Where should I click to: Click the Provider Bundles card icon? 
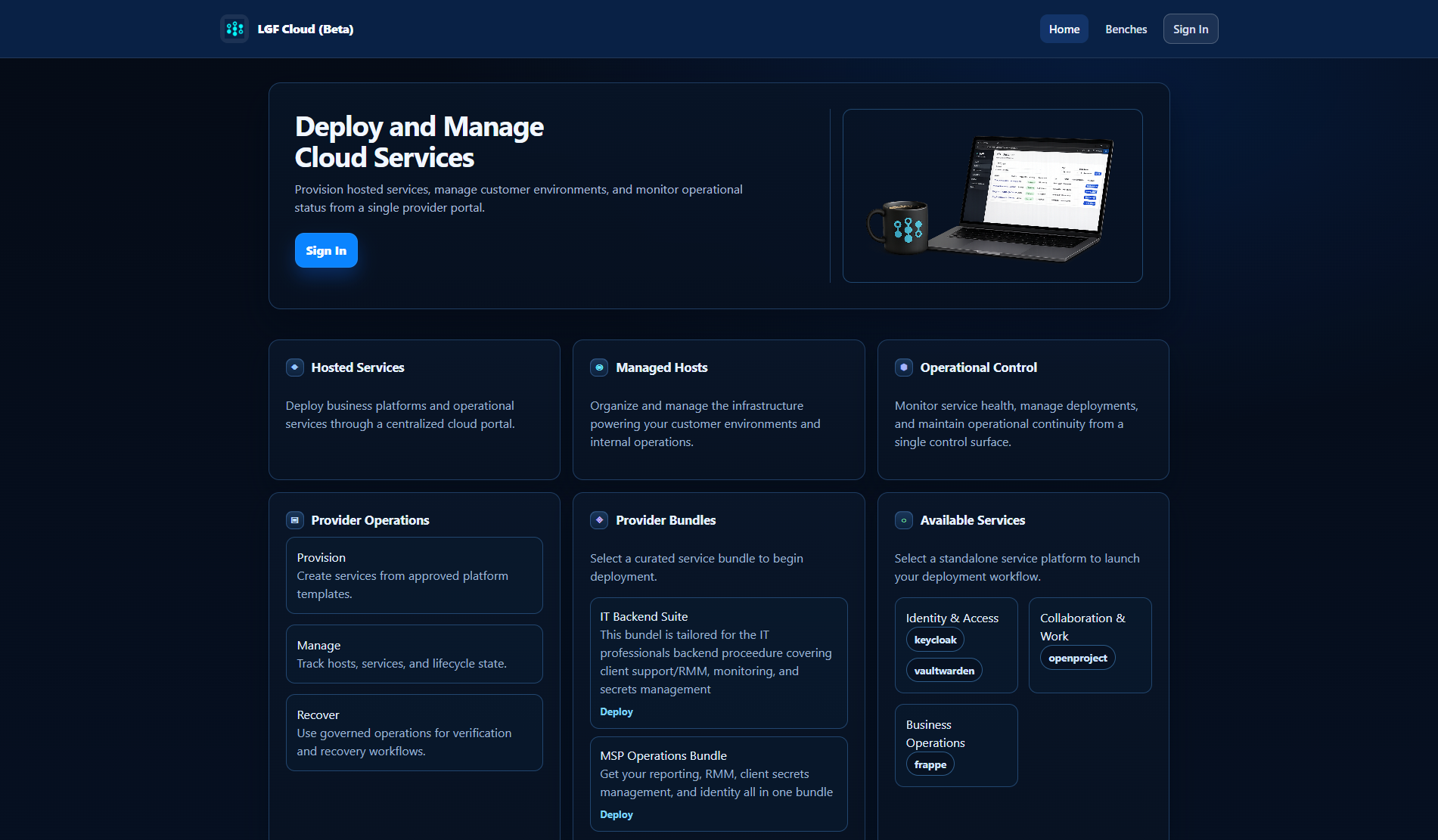click(599, 520)
